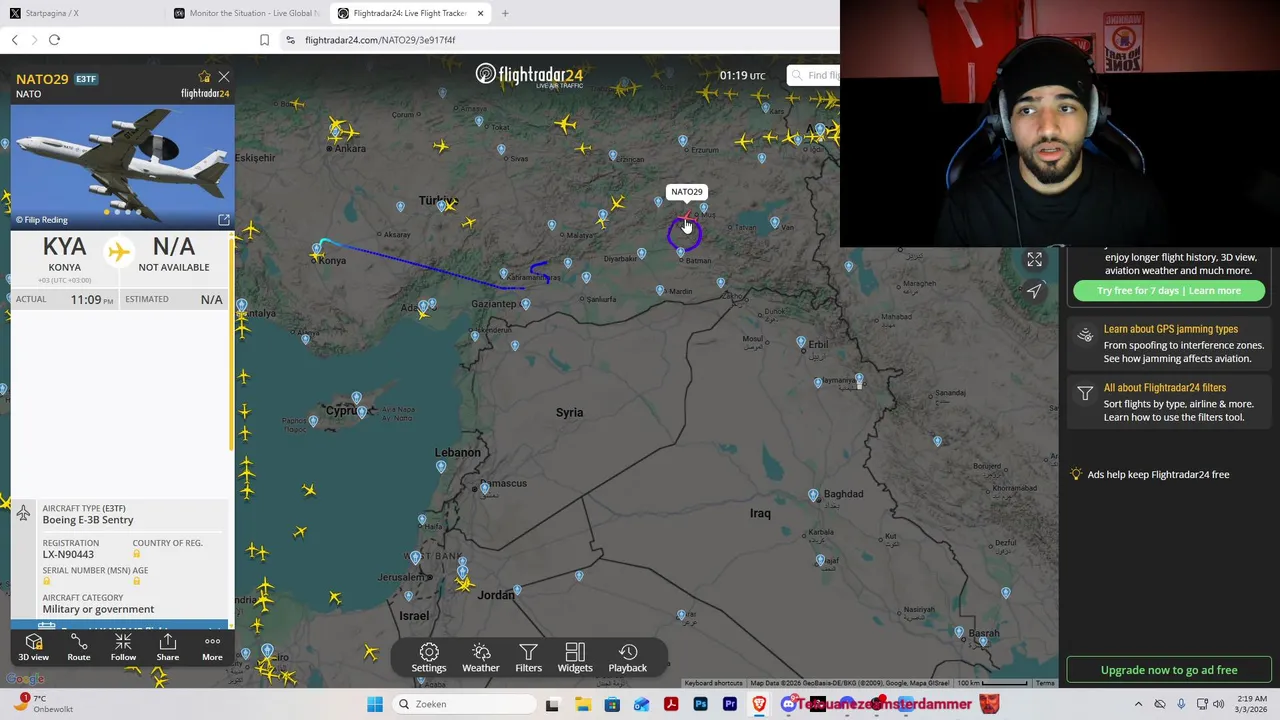Click the Find flights search box
Image resolution: width=1280 pixels, height=720 pixels.
pos(813,75)
